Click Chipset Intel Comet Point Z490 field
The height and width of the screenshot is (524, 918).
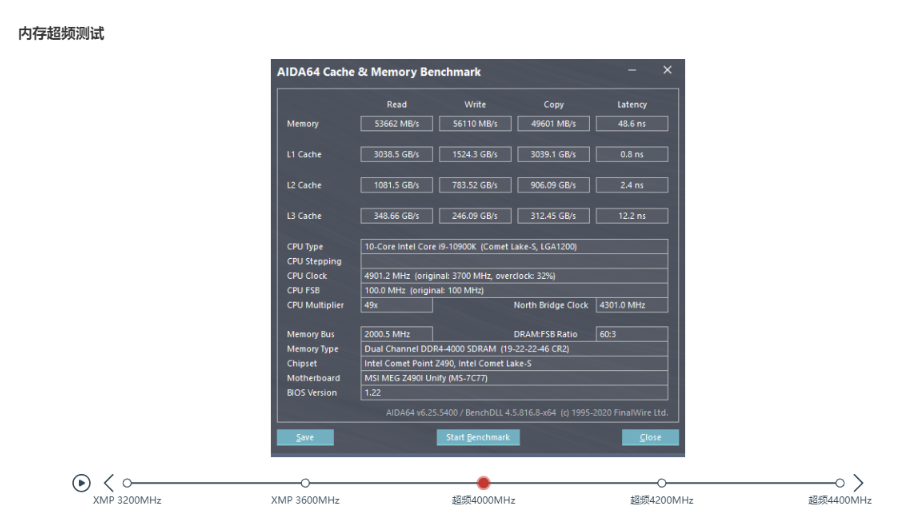[x=514, y=364]
